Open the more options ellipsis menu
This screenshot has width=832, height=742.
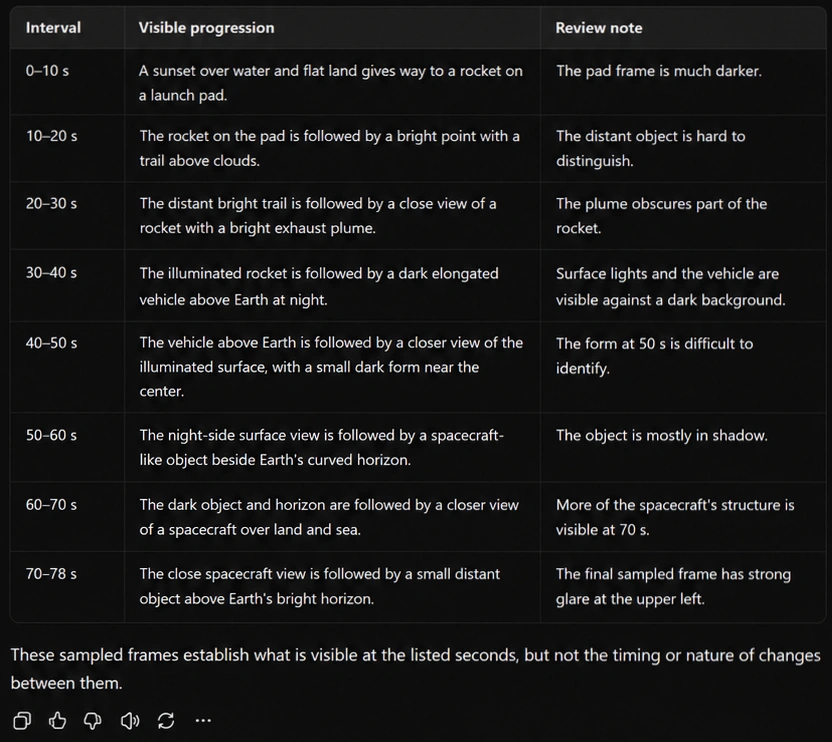coord(203,720)
